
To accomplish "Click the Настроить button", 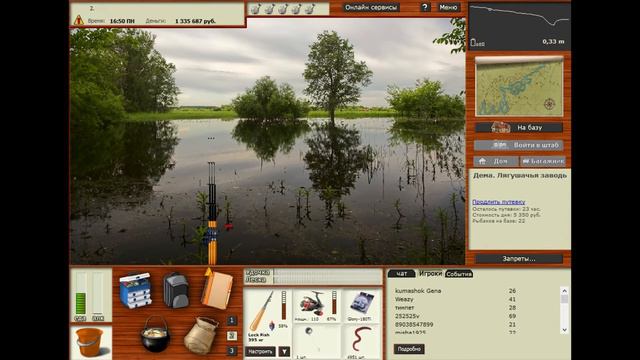I will tap(260, 351).
